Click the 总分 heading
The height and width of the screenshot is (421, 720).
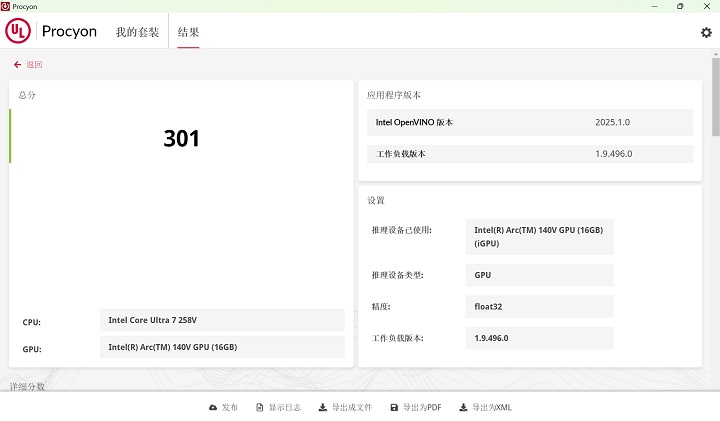pyautogui.click(x=27, y=95)
